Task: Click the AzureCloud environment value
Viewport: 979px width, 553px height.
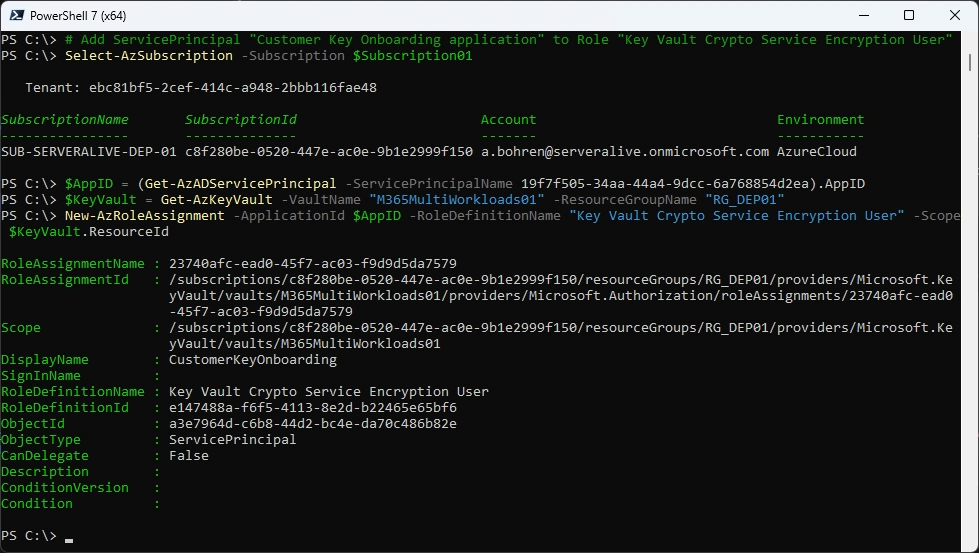Action: point(817,152)
